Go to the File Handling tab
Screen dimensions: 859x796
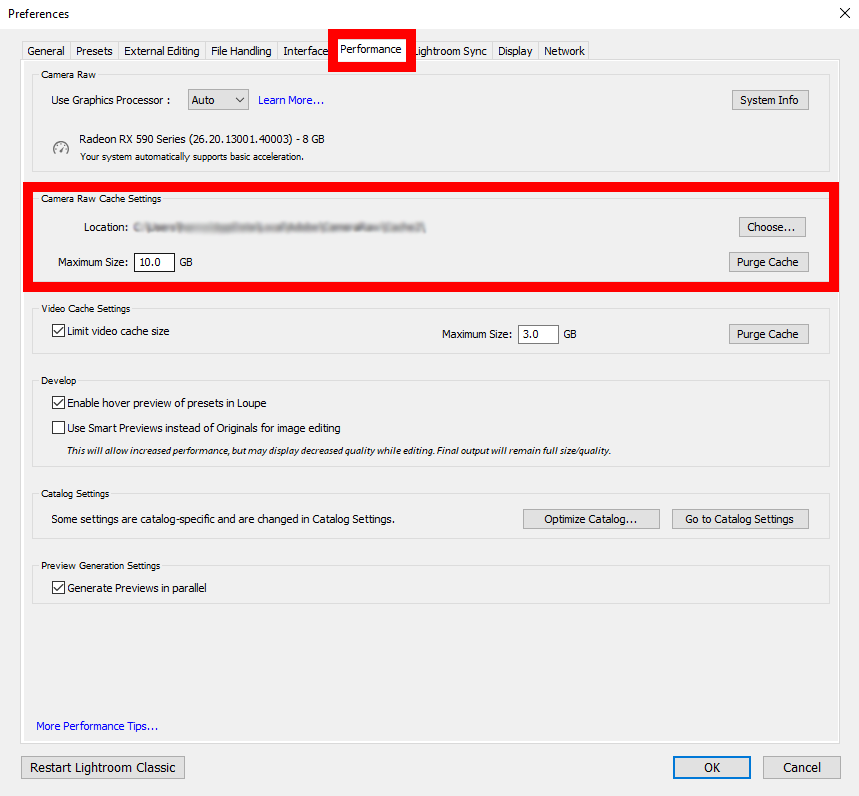click(x=243, y=51)
